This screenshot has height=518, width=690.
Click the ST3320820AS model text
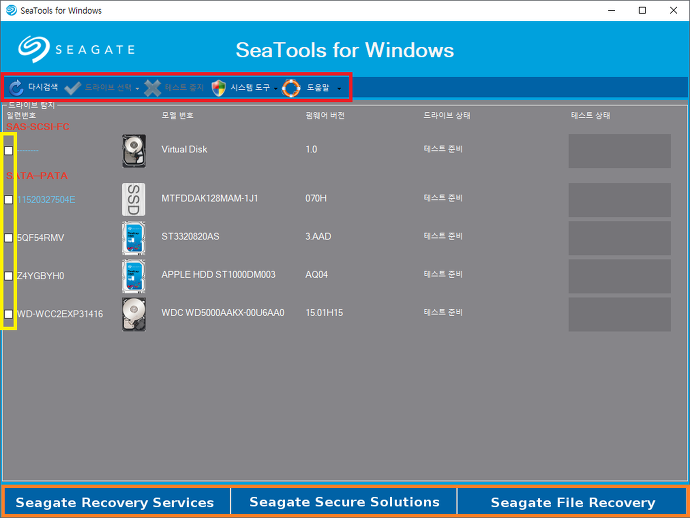point(190,236)
